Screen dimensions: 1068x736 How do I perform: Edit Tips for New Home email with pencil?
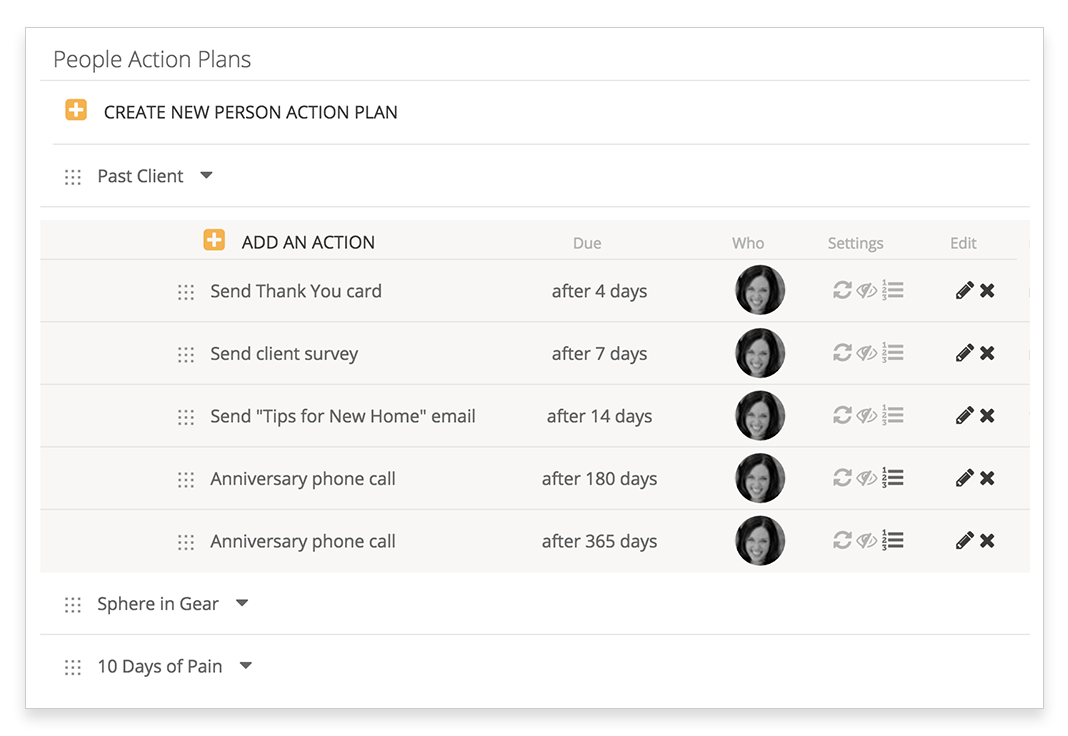click(x=964, y=415)
